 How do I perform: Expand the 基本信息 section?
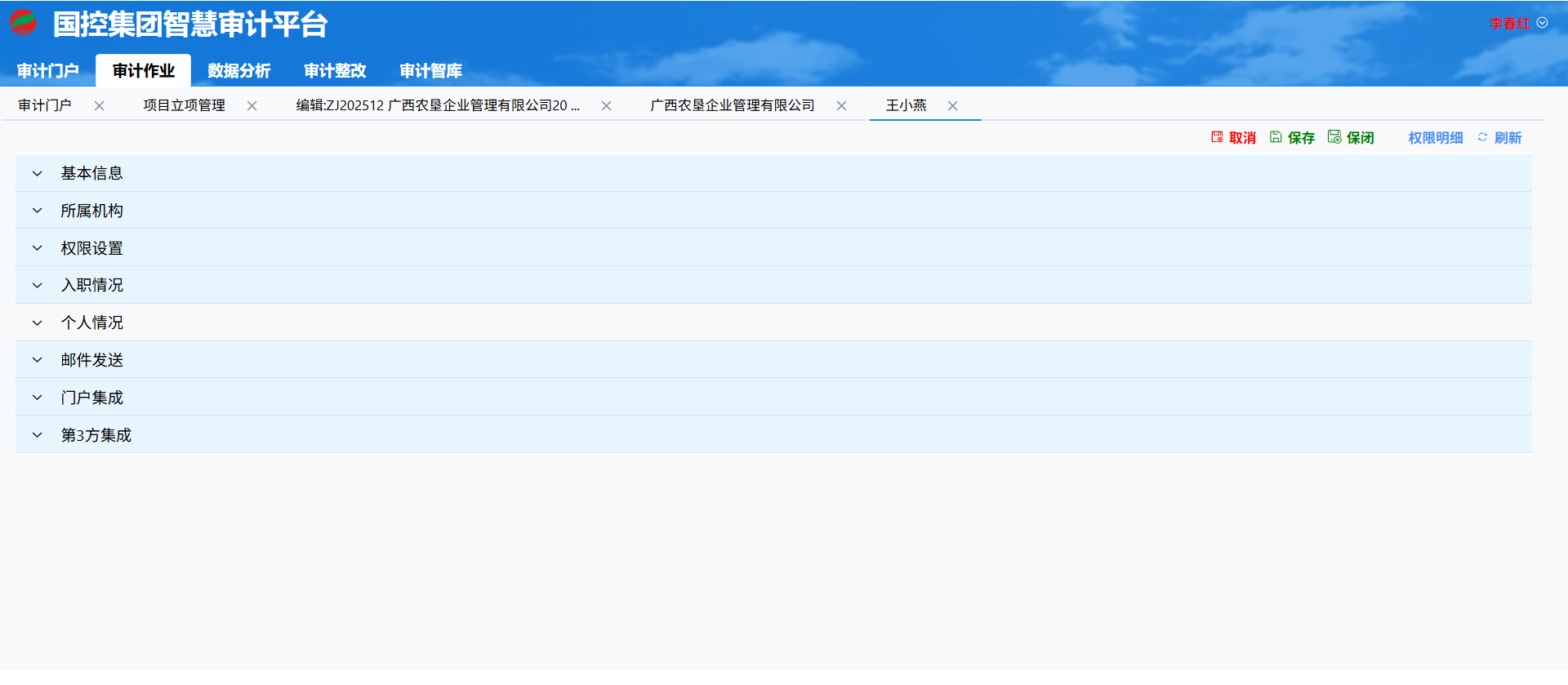38,173
